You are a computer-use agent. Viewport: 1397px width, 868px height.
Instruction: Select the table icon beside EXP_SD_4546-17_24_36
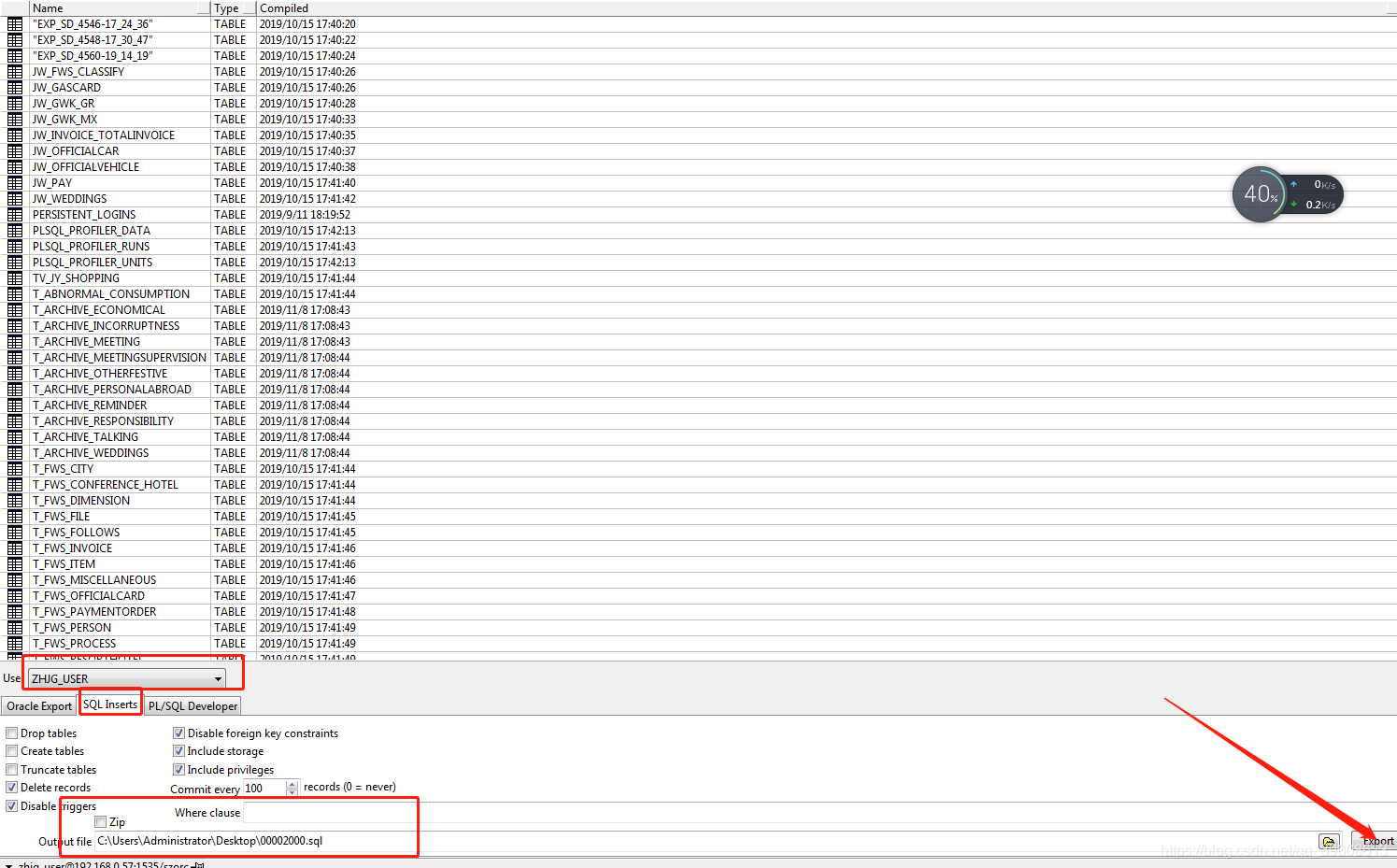click(x=14, y=23)
